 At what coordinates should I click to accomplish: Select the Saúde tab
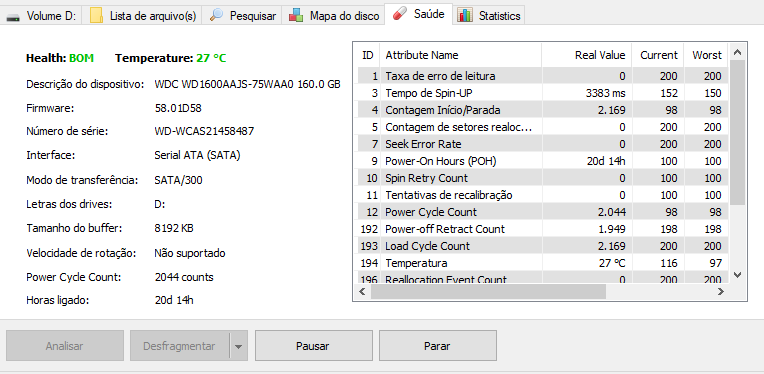418,14
